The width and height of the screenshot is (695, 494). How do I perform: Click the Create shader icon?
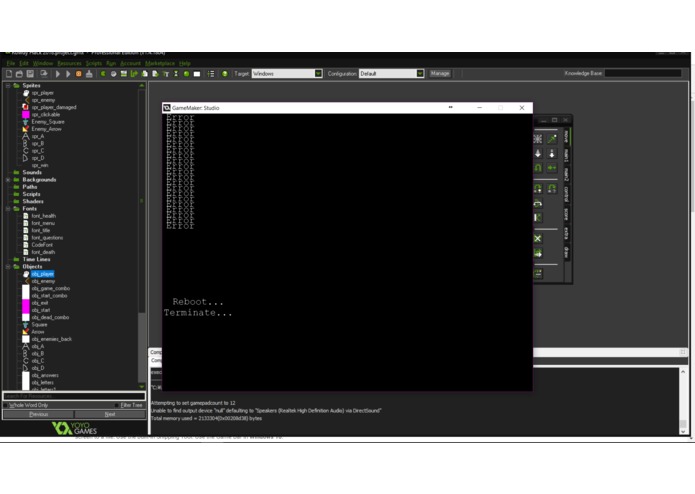pos(155,74)
